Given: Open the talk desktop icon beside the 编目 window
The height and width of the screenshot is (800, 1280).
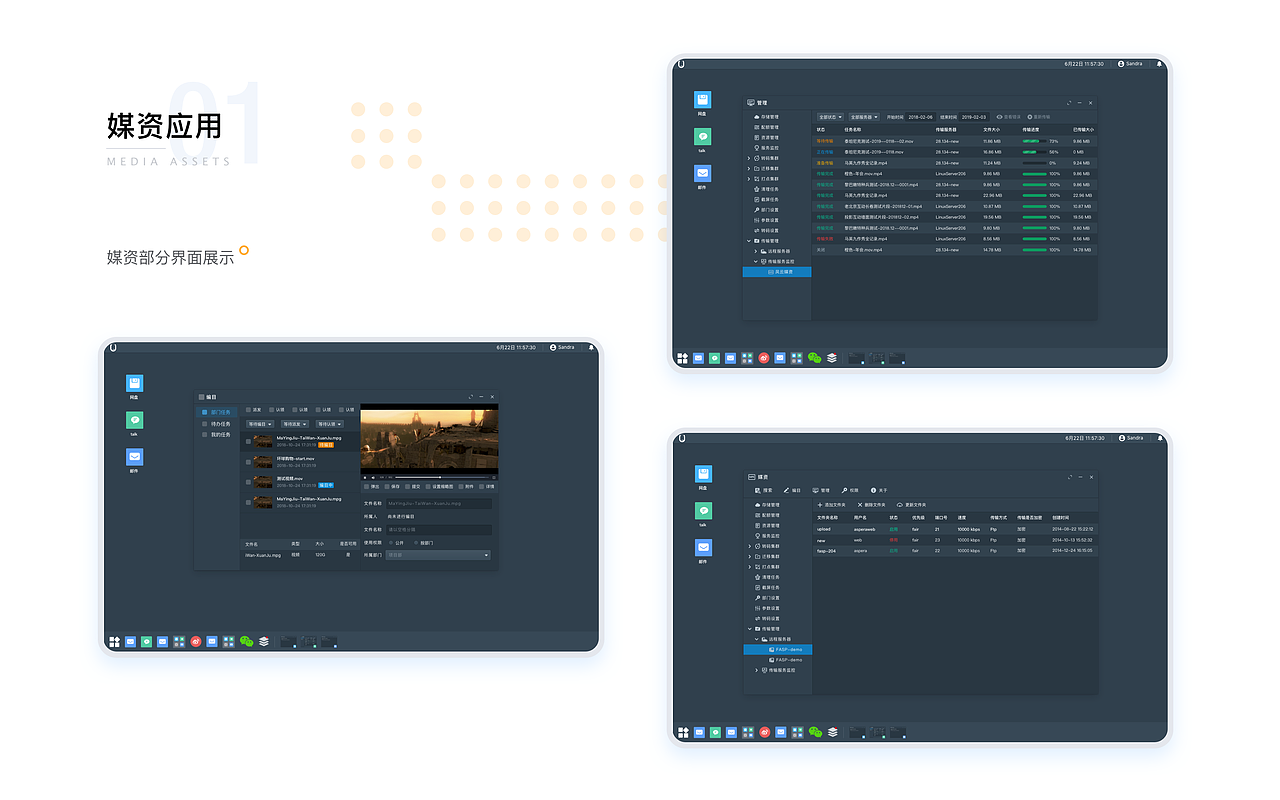Looking at the screenshot, I should pos(134,421).
